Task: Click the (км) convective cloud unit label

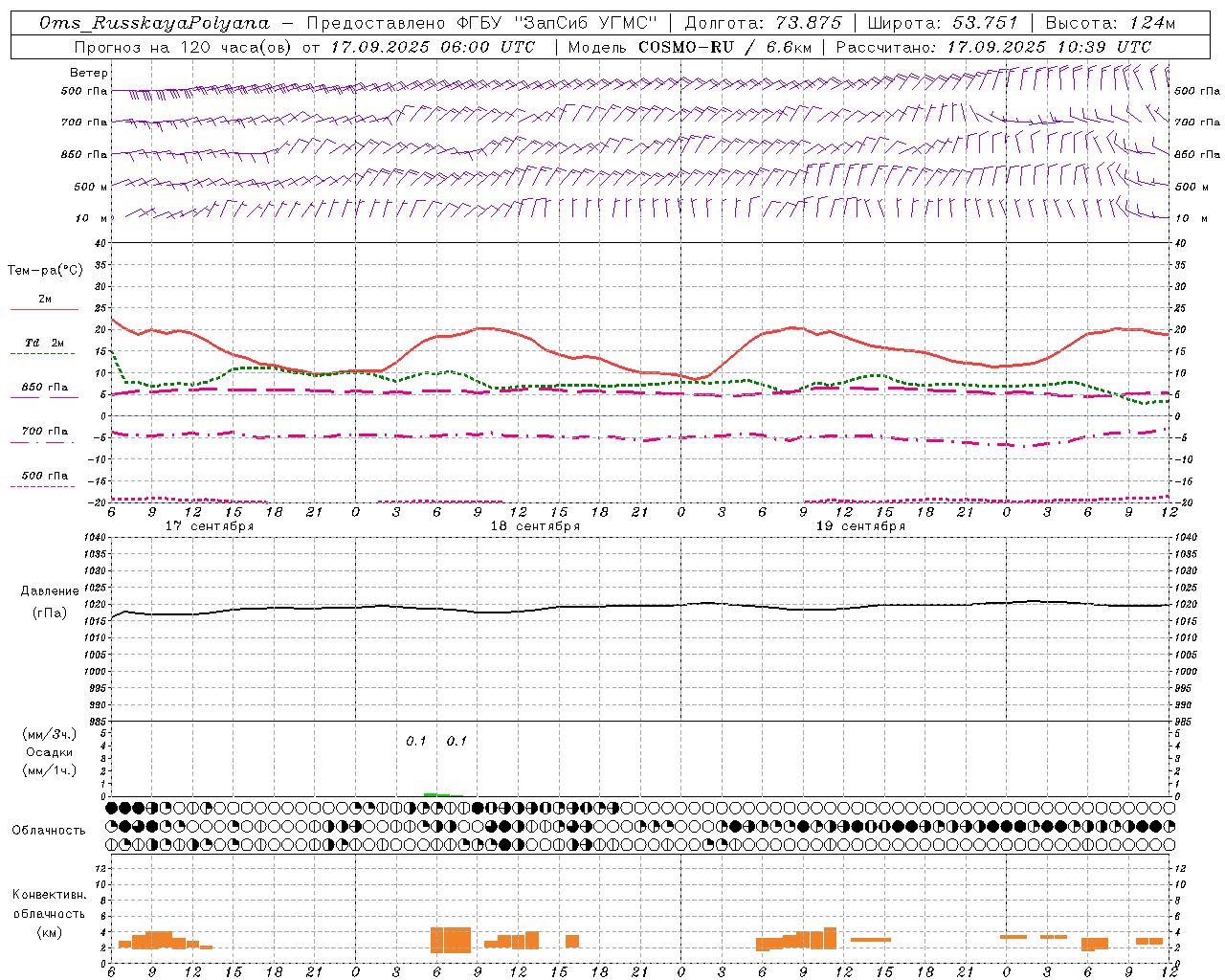Action: [49, 932]
